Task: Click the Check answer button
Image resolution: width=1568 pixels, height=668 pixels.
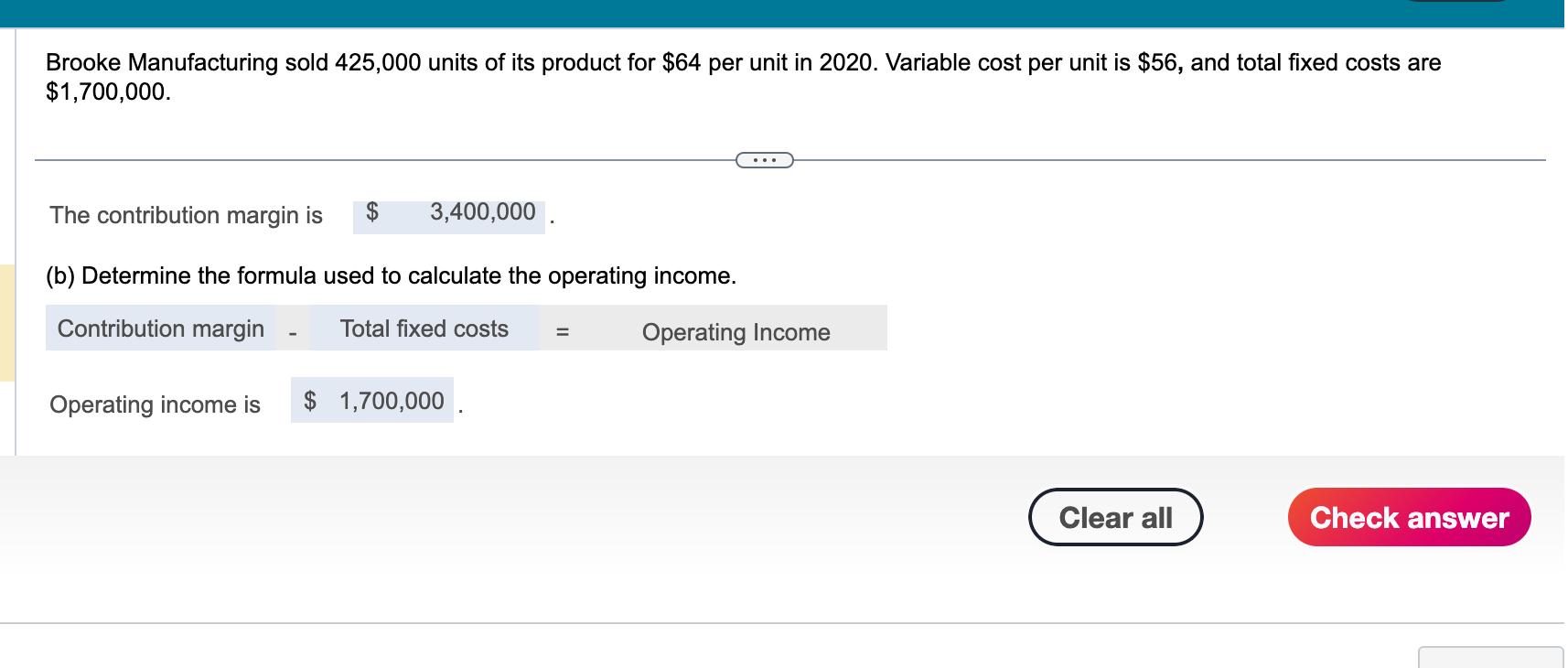Action: pos(1408,517)
